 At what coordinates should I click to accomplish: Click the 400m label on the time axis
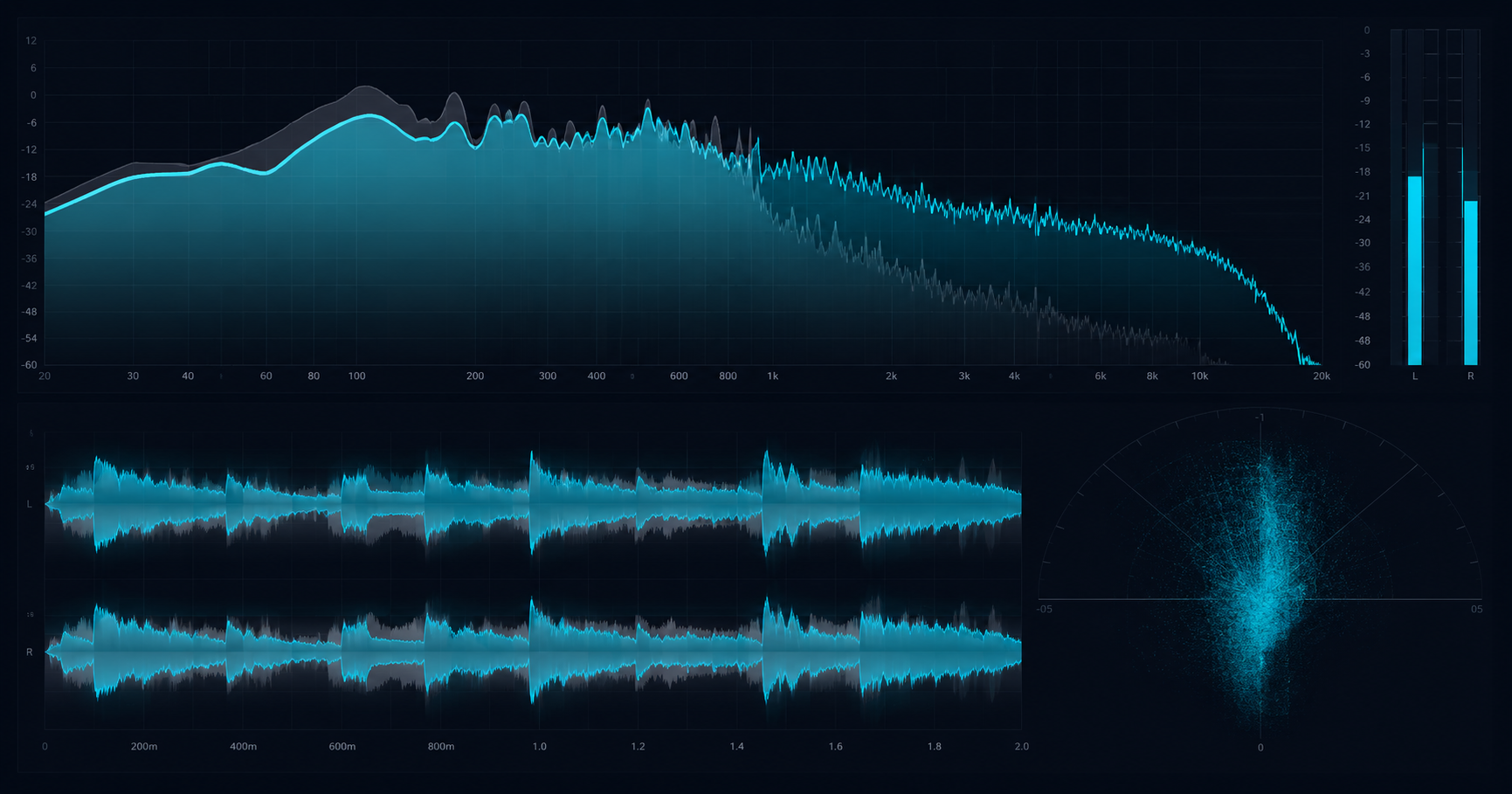pyautogui.click(x=243, y=747)
